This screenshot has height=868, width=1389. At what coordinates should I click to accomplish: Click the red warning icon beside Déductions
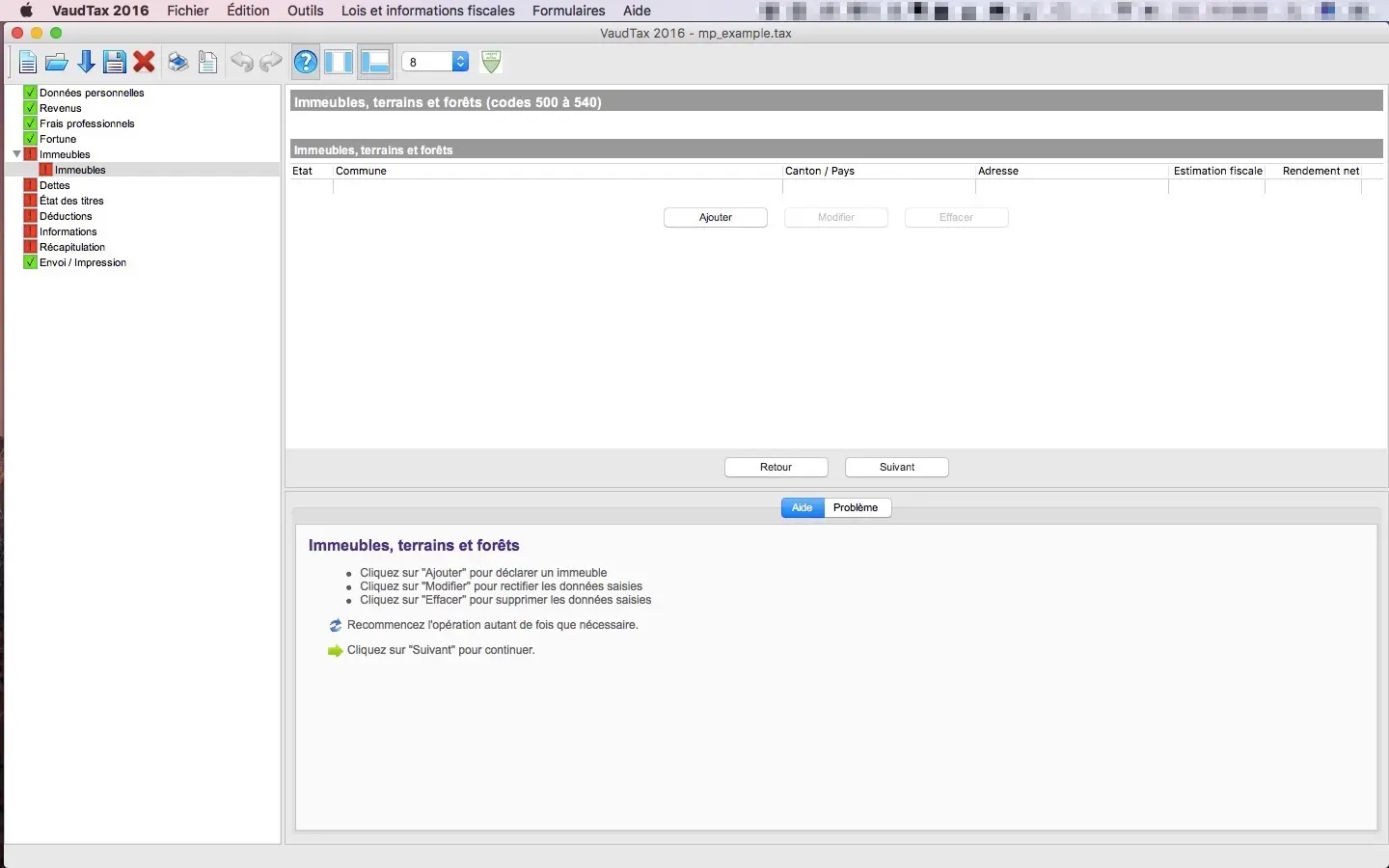coord(30,216)
